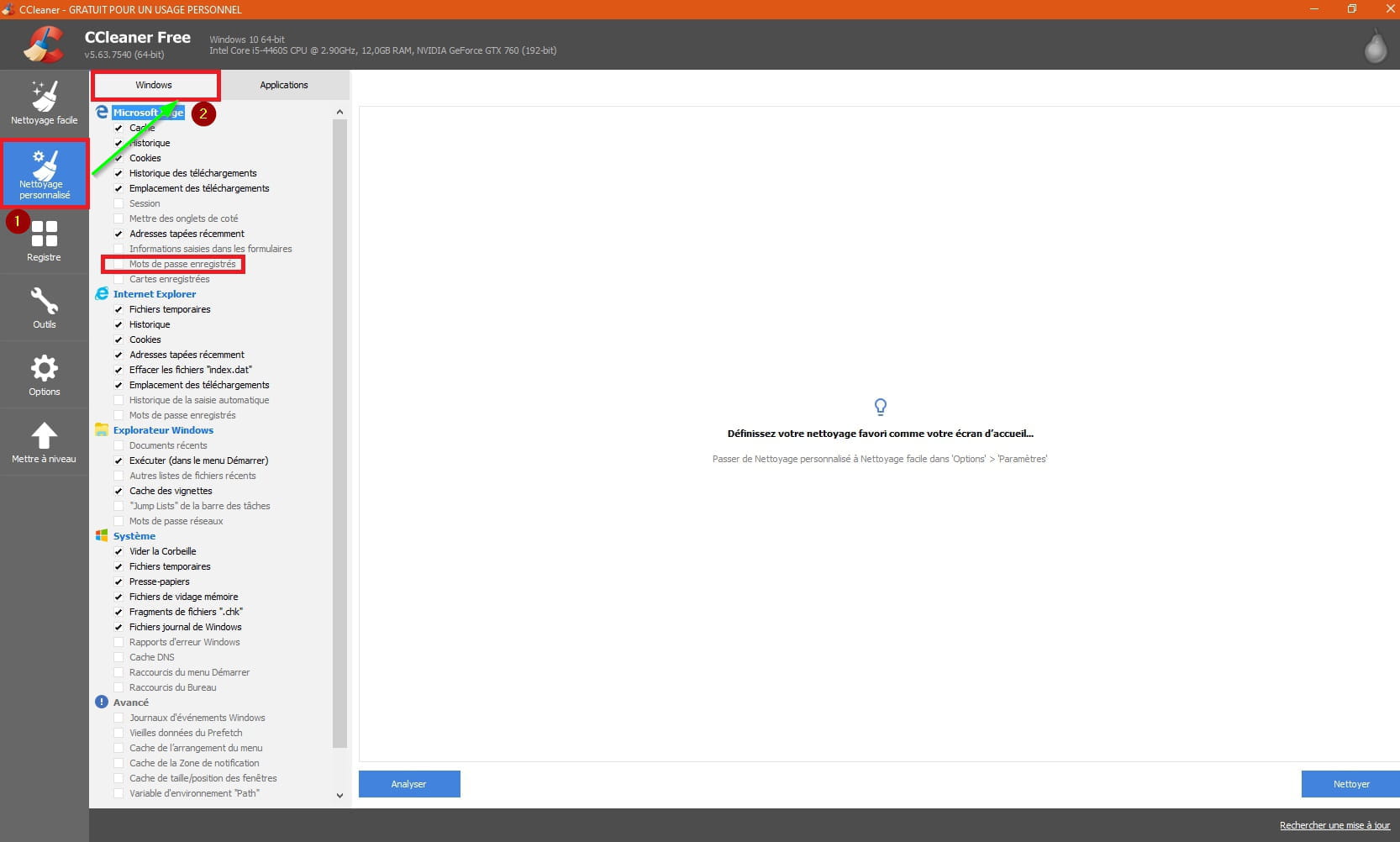Image resolution: width=1400 pixels, height=842 pixels.
Task: Uncheck Effacer les fichiers index.dat
Action: (x=118, y=370)
